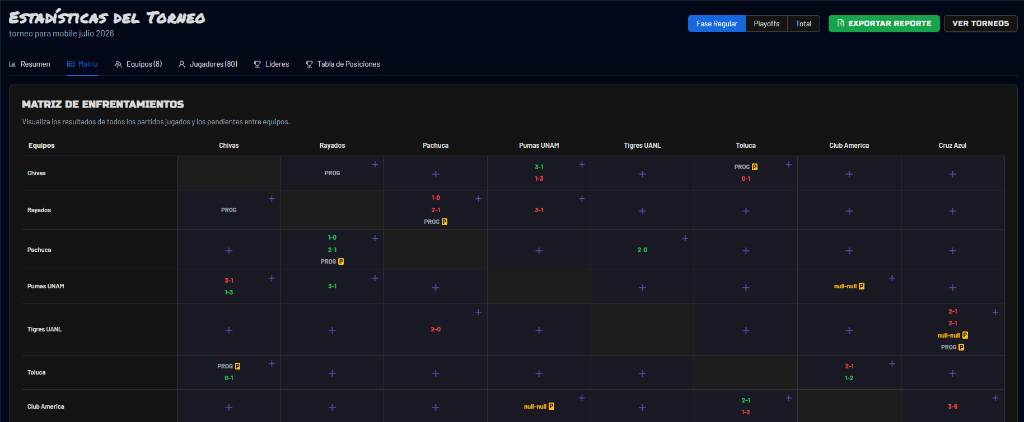This screenshot has width=1024, height=422.
Task: Open the Líderes tab
Action: (x=271, y=65)
